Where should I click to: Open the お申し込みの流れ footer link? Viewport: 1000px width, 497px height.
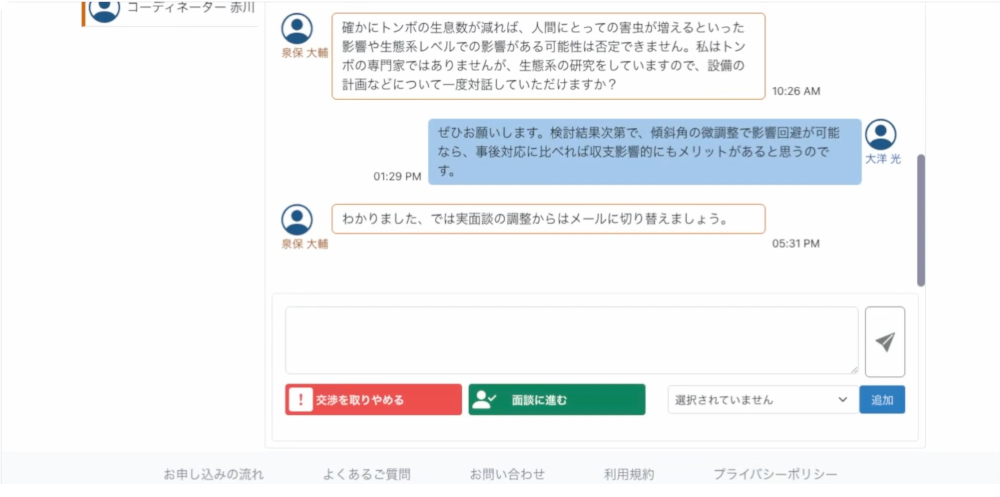click(x=214, y=475)
